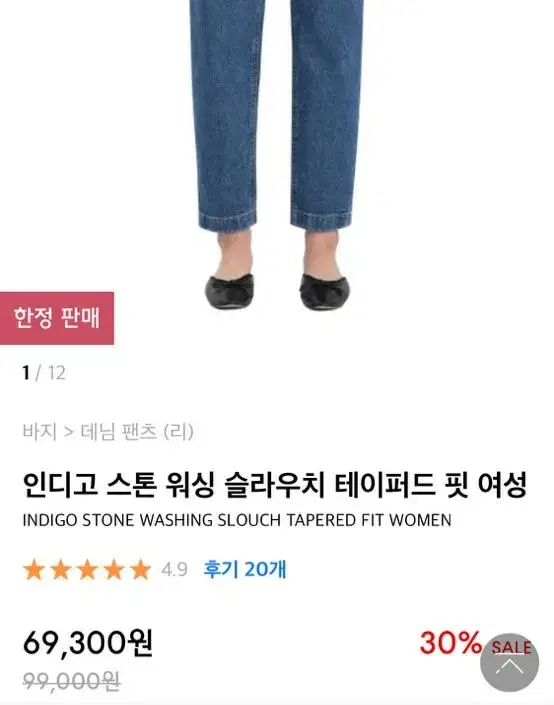554x705 pixels.
Task: Open the 후기 20개 reviews link
Action: pyautogui.click(x=245, y=569)
